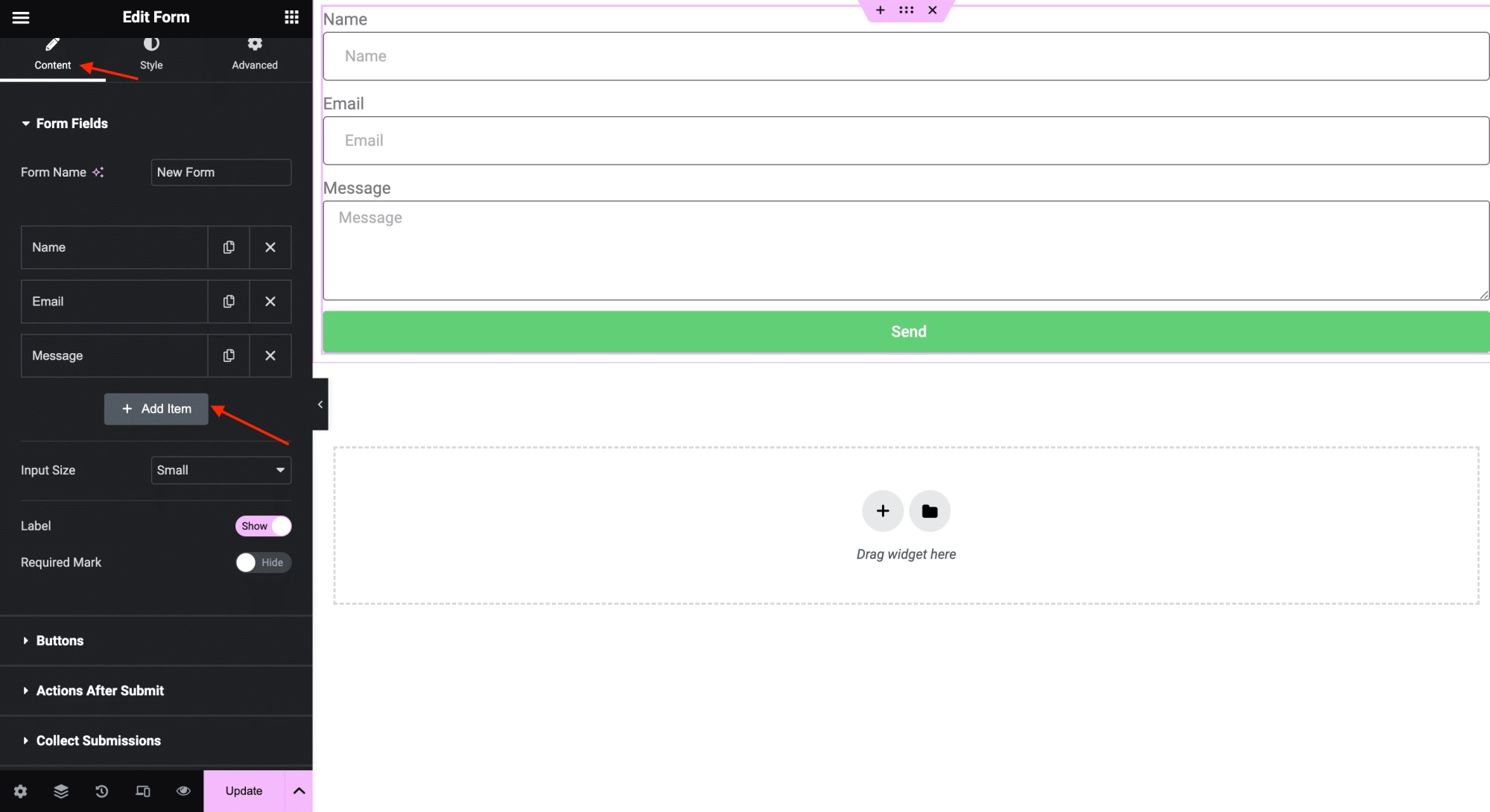Duplicate the Message field item
The height and width of the screenshot is (812, 1490).
[229, 356]
